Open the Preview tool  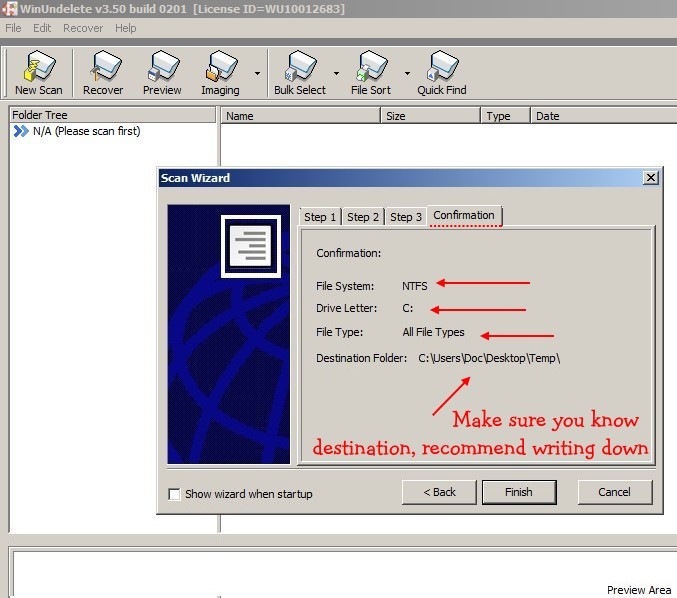tap(162, 68)
